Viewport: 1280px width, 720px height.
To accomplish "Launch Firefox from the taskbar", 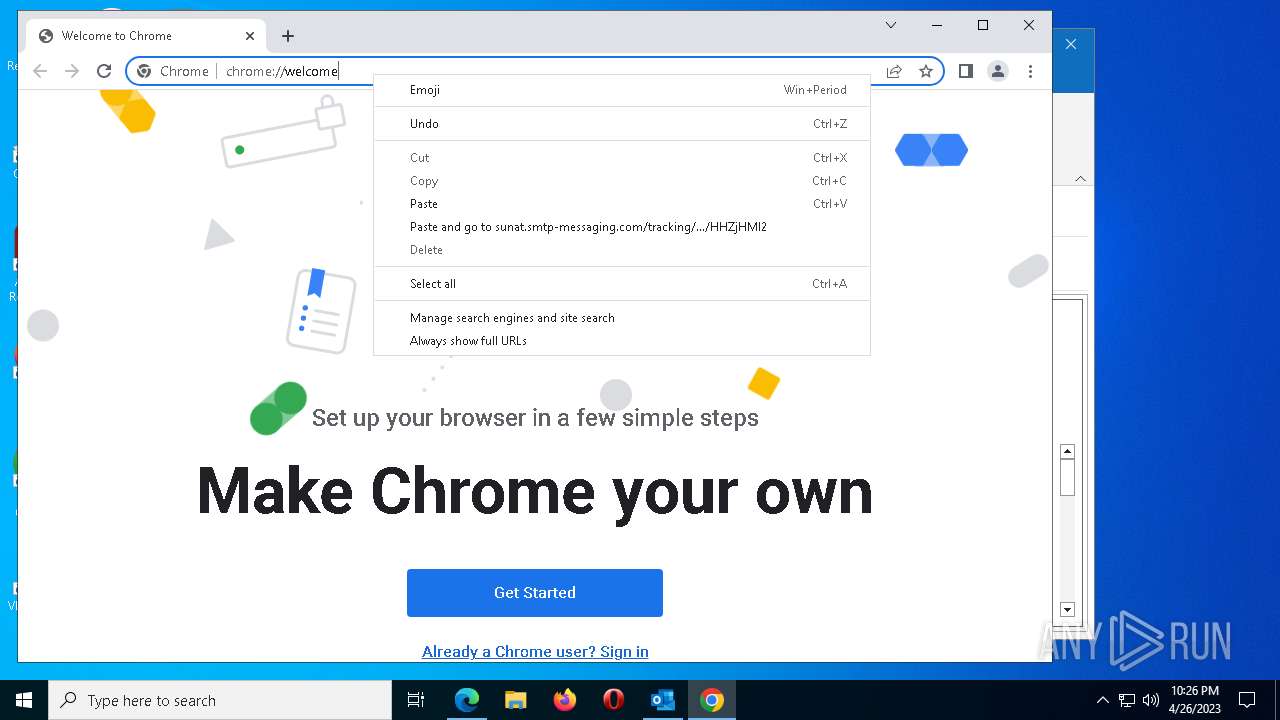I will (565, 700).
